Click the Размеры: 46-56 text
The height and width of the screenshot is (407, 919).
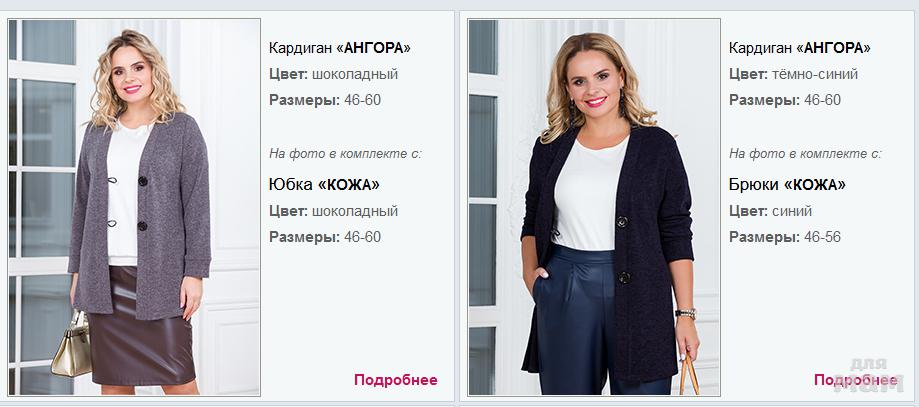pos(785,237)
